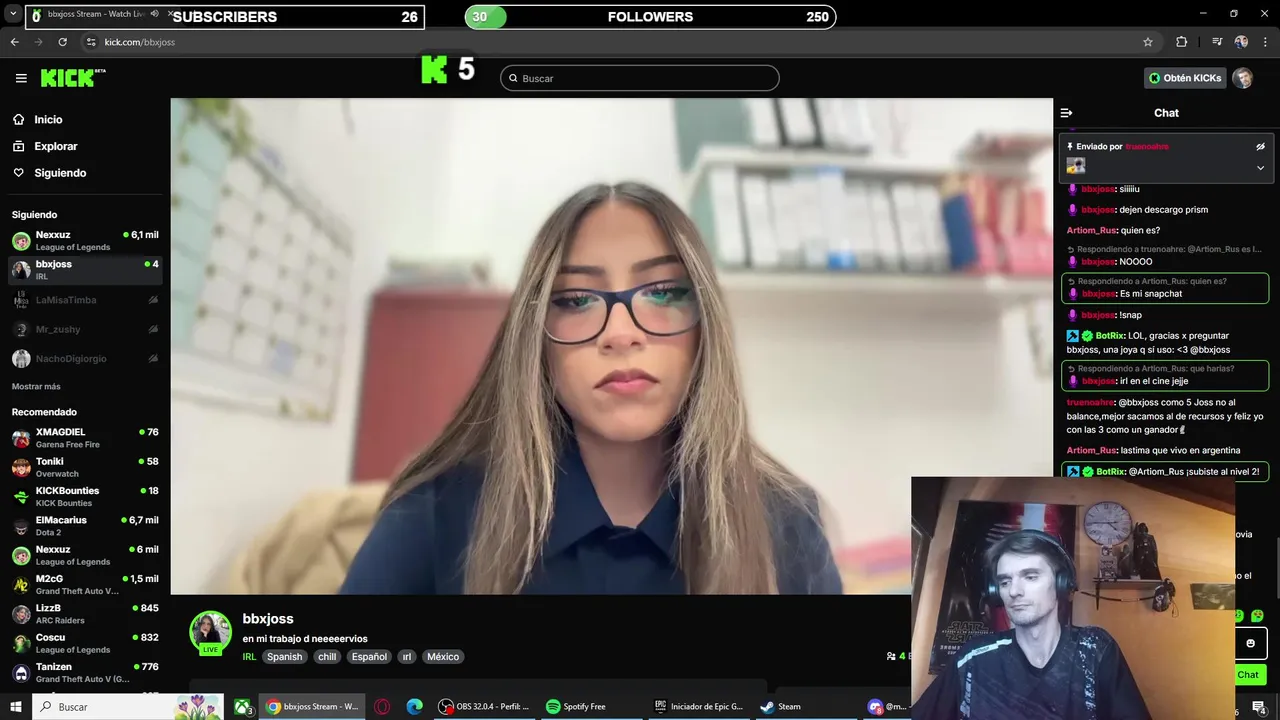Viewport: 1280px width, 720px height.
Task: Open the Windows notification center icon
Action: click(1259, 708)
